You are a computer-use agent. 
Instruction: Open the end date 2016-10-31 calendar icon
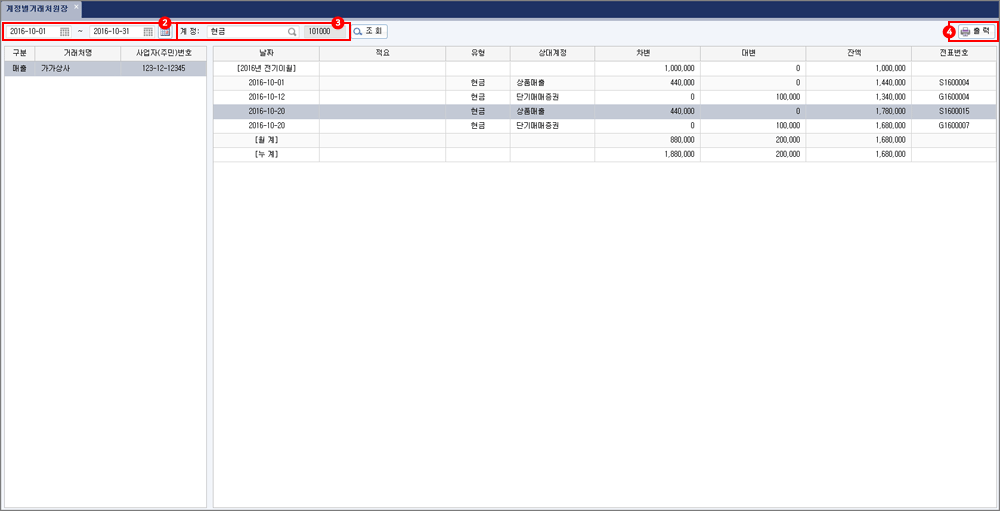tap(148, 31)
